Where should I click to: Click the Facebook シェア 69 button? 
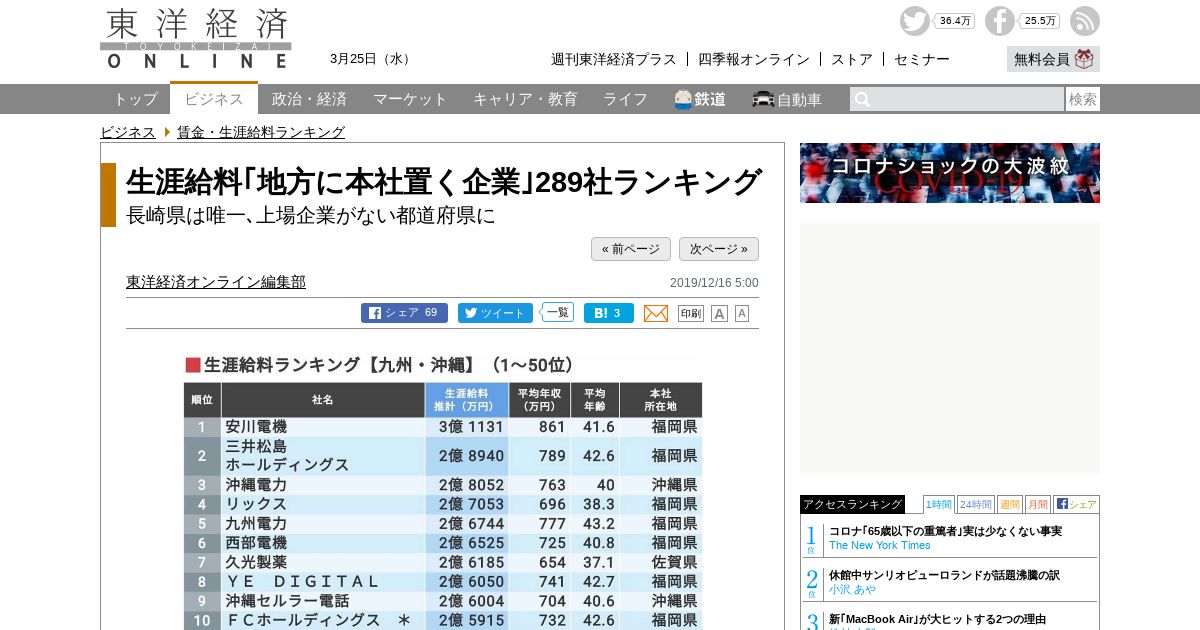[x=404, y=313]
